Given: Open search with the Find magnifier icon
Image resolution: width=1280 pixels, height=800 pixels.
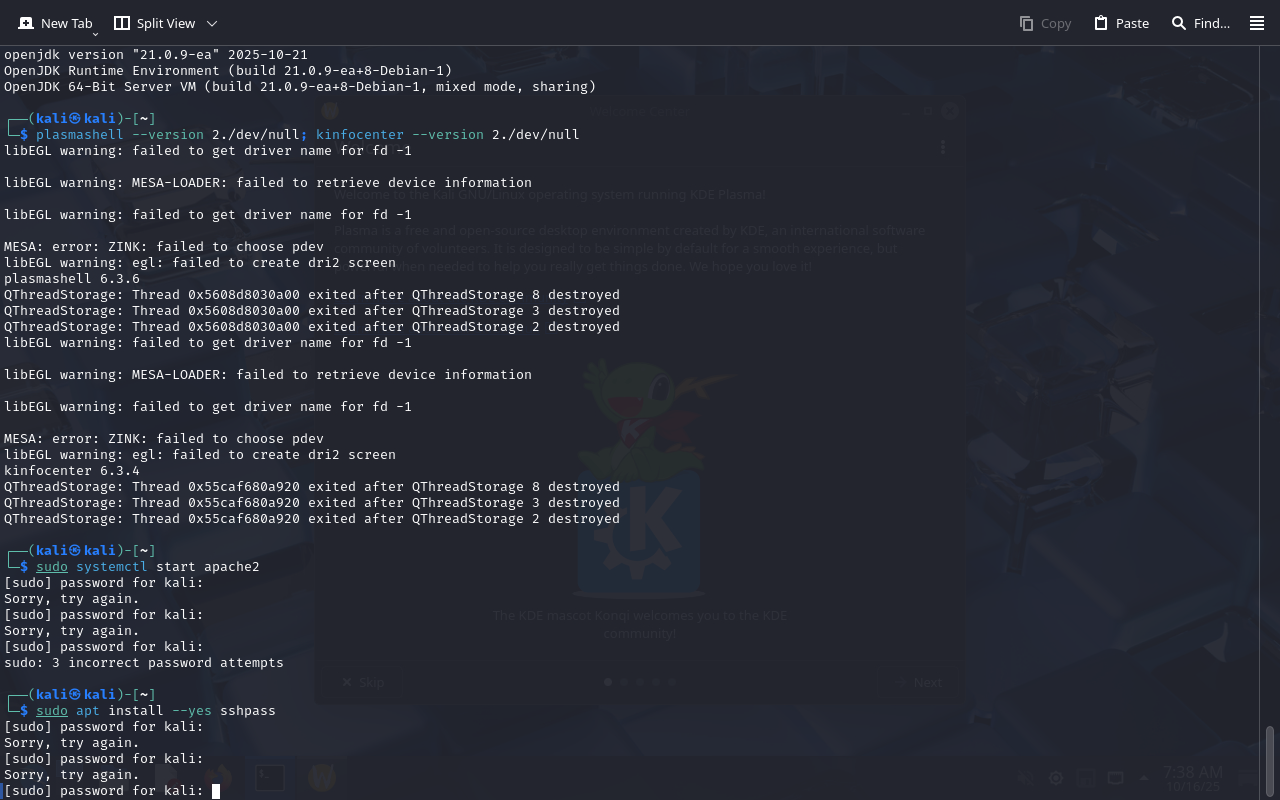Looking at the screenshot, I should pyautogui.click(x=1179, y=23).
